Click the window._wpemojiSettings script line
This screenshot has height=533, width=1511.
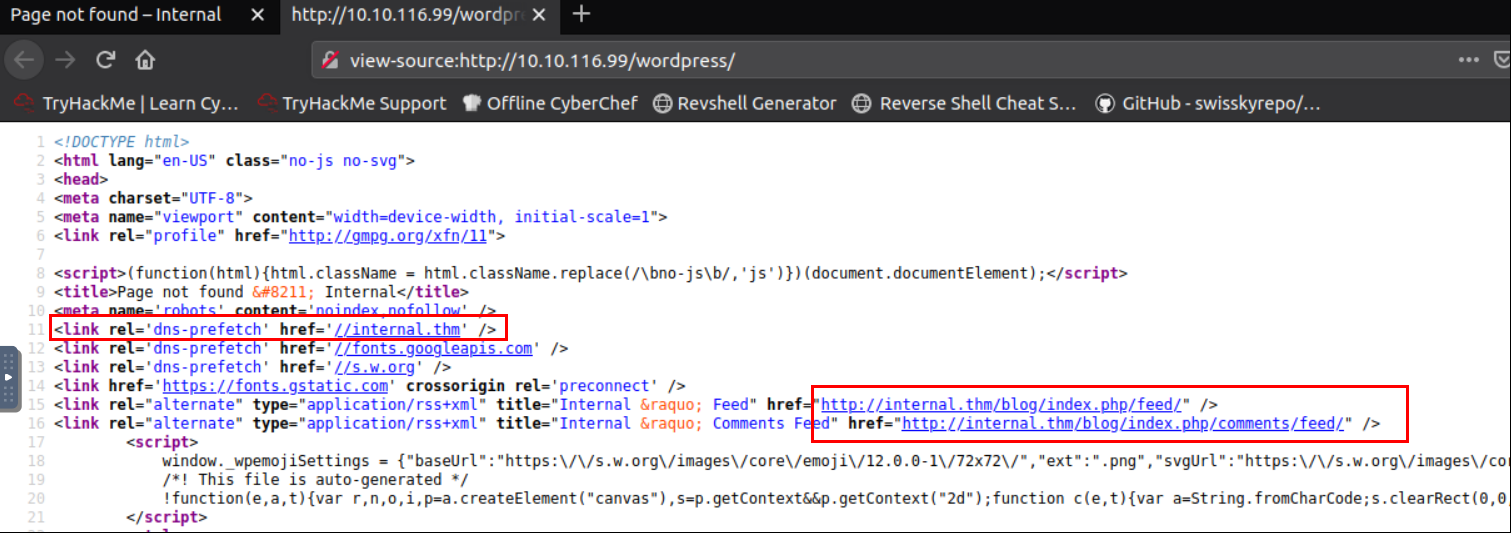[x=835, y=461]
